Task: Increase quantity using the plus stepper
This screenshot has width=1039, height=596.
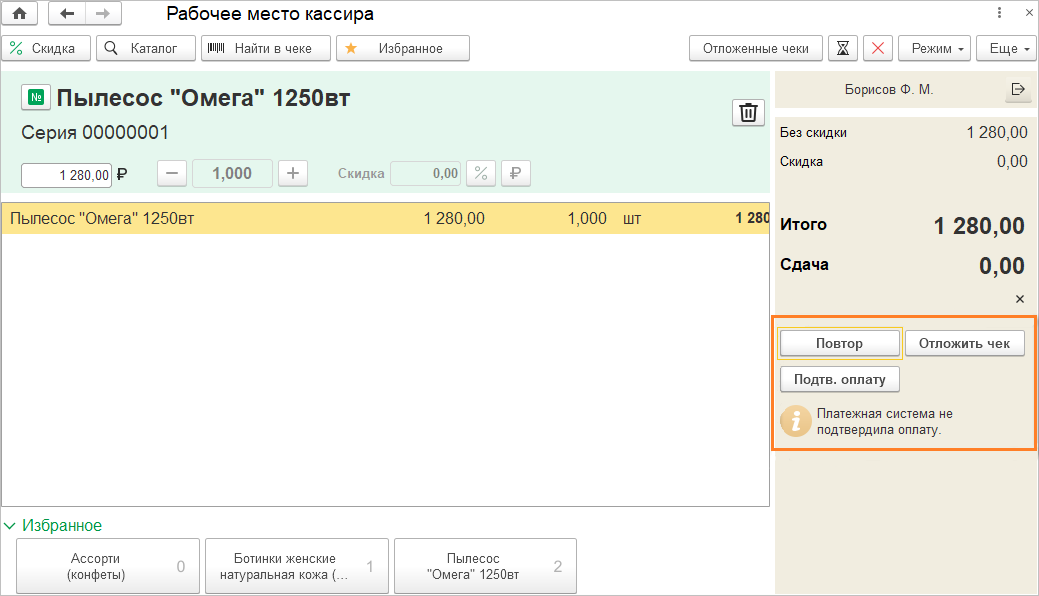Action: [292, 173]
